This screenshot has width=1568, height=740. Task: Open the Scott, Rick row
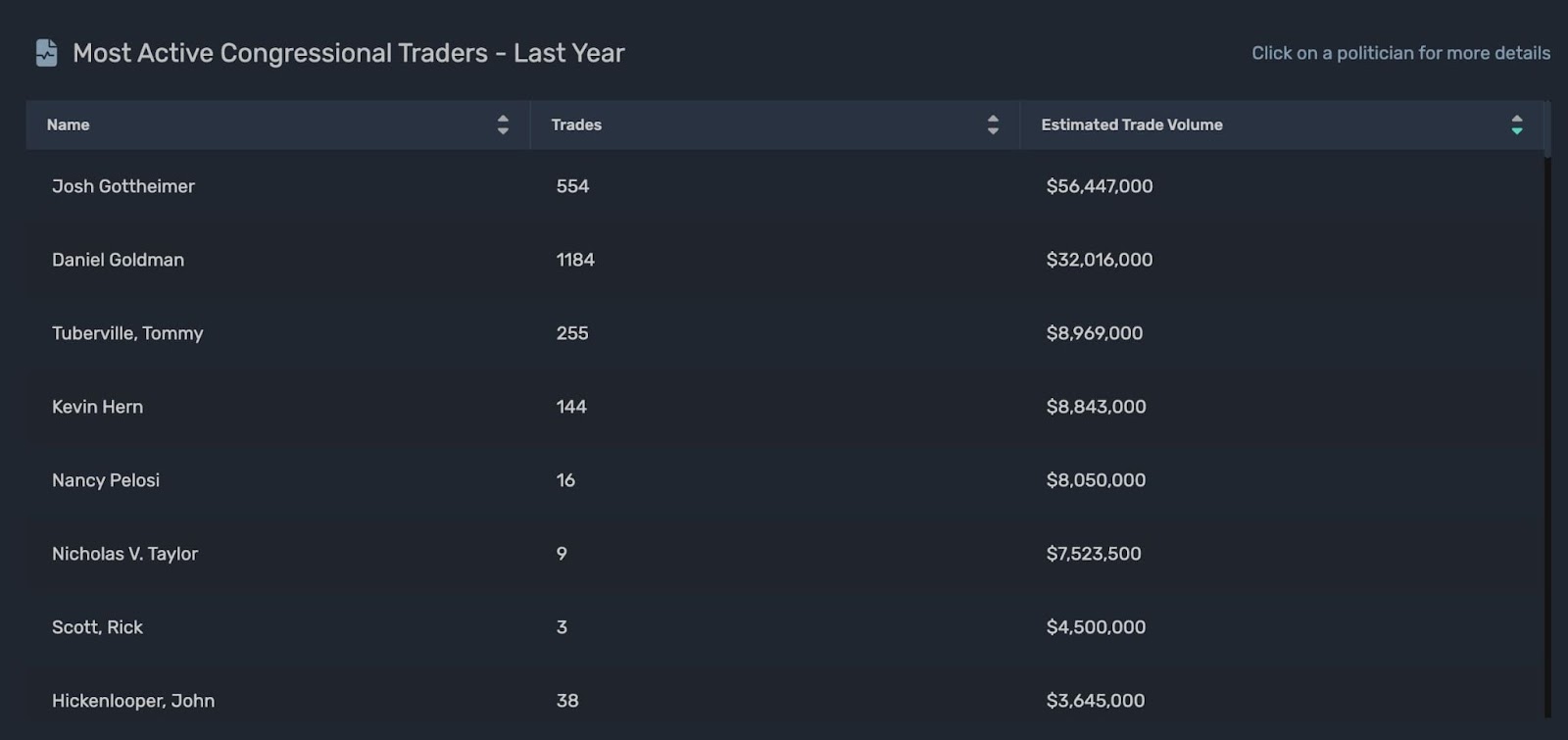point(97,627)
